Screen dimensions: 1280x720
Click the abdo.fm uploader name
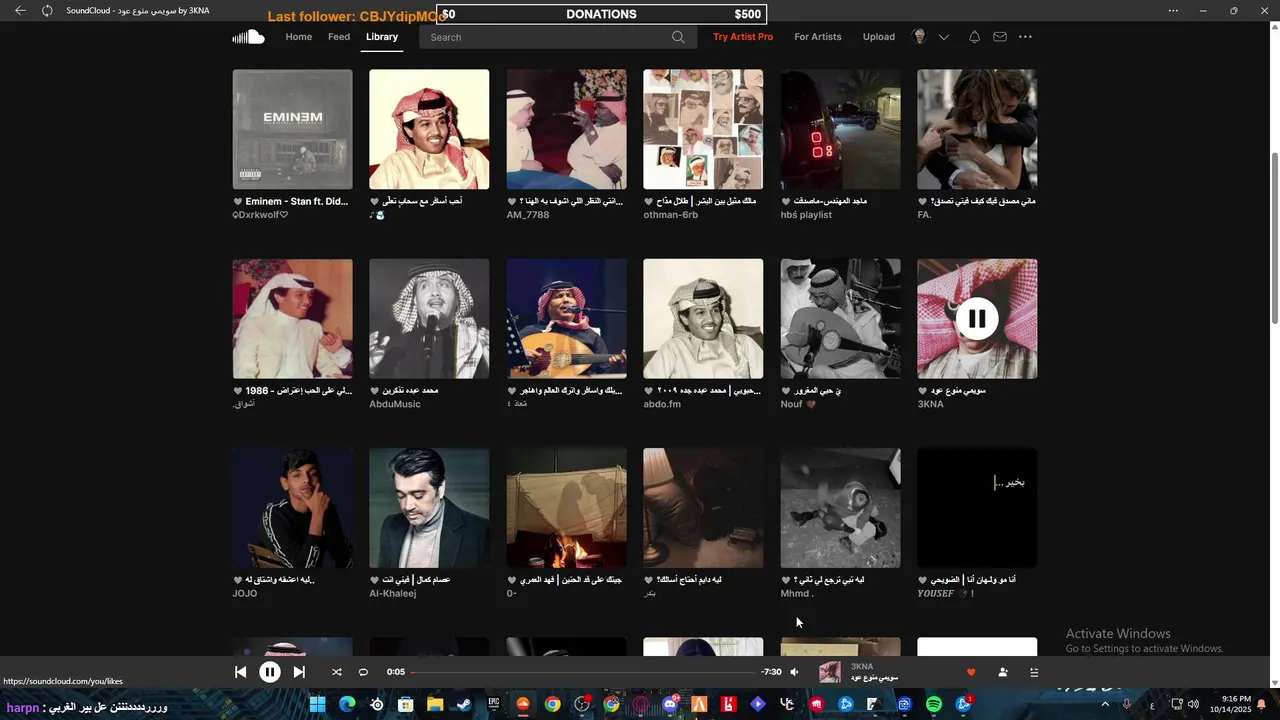[x=662, y=404]
